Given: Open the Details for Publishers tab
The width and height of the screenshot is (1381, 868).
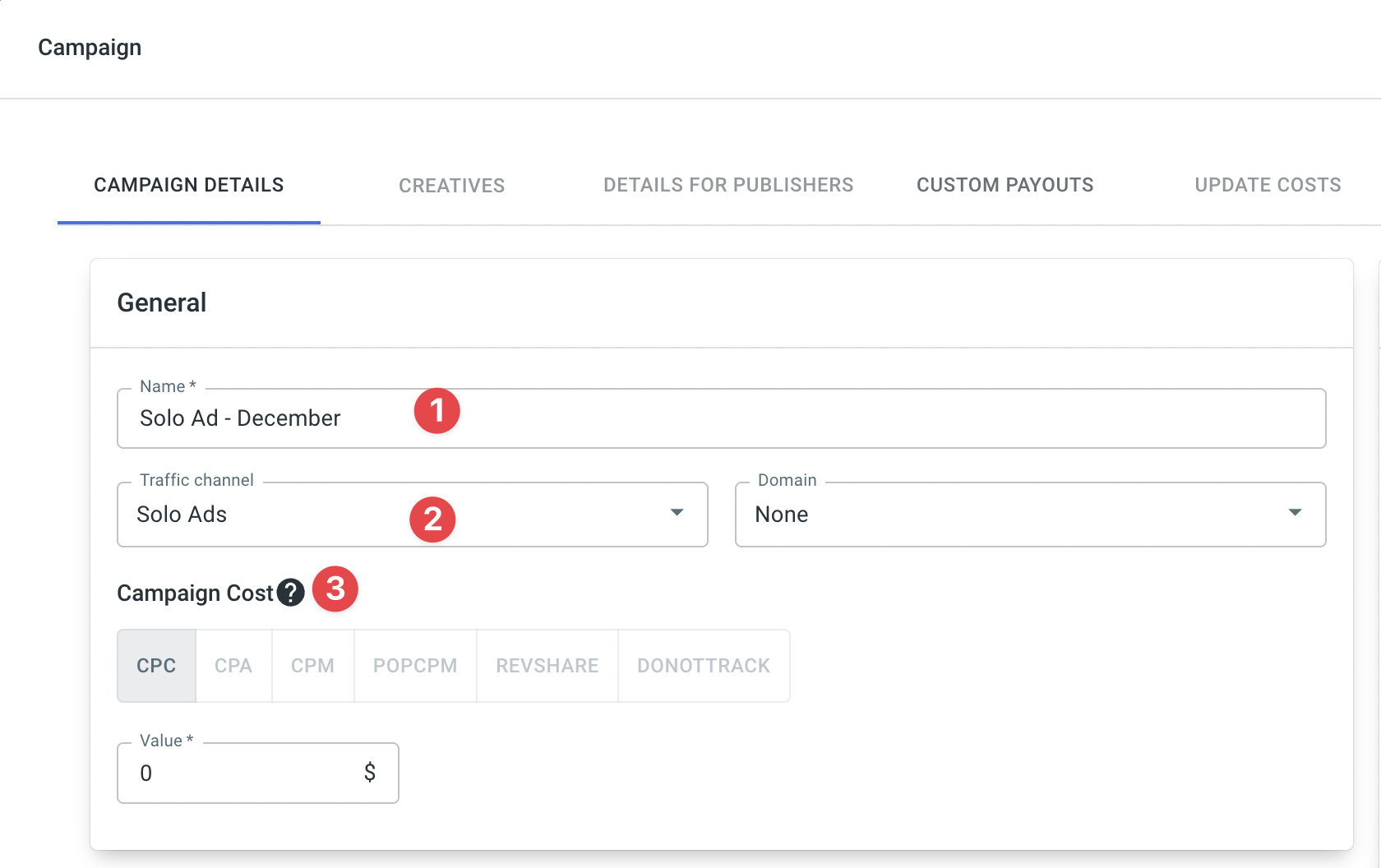Looking at the screenshot, I should click(728, 186).
